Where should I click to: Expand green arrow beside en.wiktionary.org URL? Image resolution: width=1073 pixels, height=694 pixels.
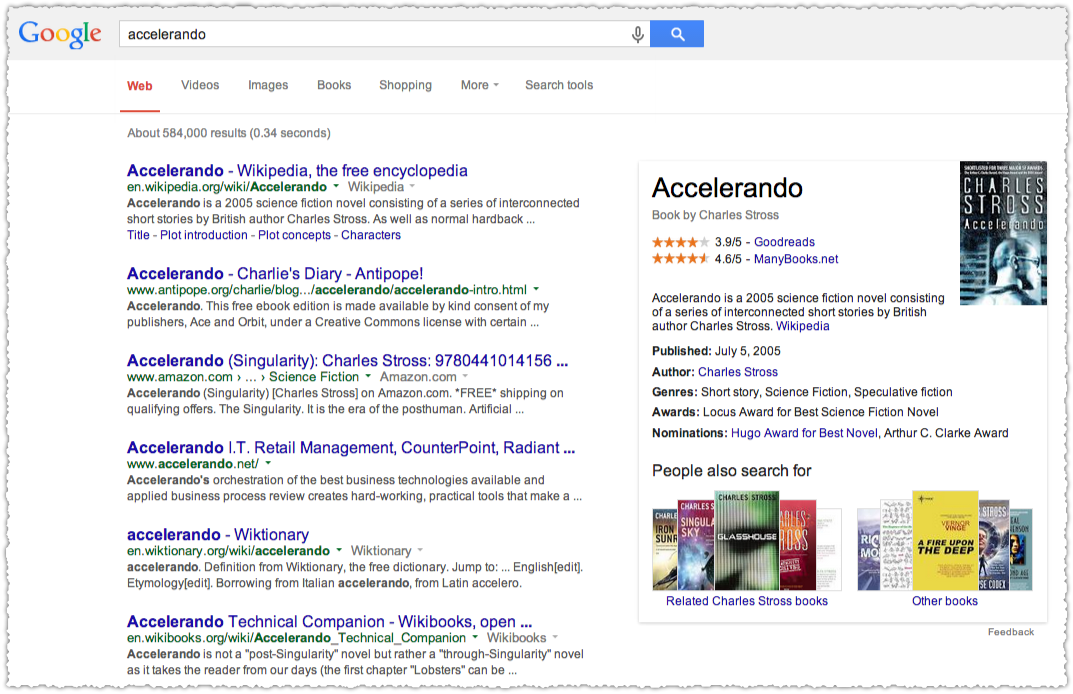[x=339, y=550]
